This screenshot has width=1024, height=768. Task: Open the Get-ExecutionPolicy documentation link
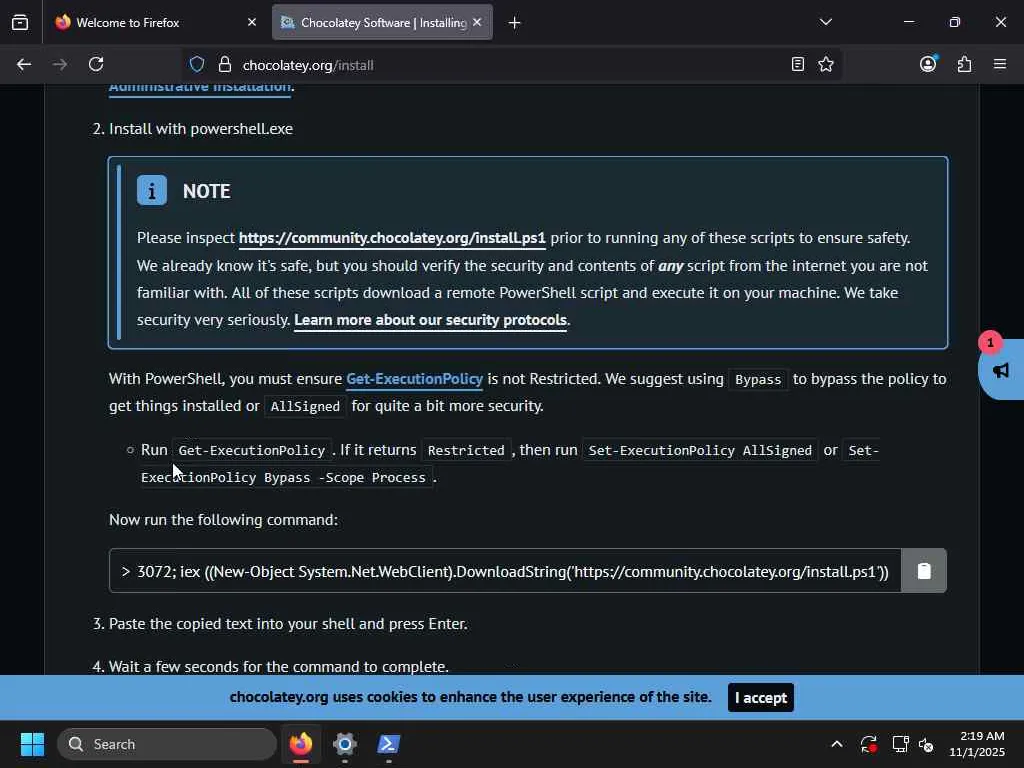(415, 379)
